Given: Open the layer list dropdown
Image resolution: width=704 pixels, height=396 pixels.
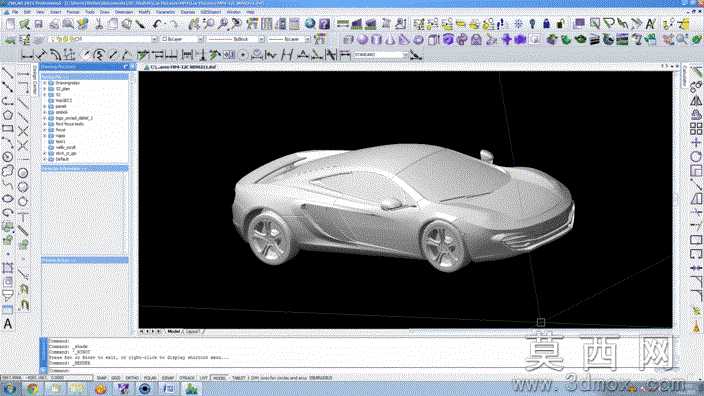Looking at the screenshot, I should pyautogui.click(x=154, y=40).
